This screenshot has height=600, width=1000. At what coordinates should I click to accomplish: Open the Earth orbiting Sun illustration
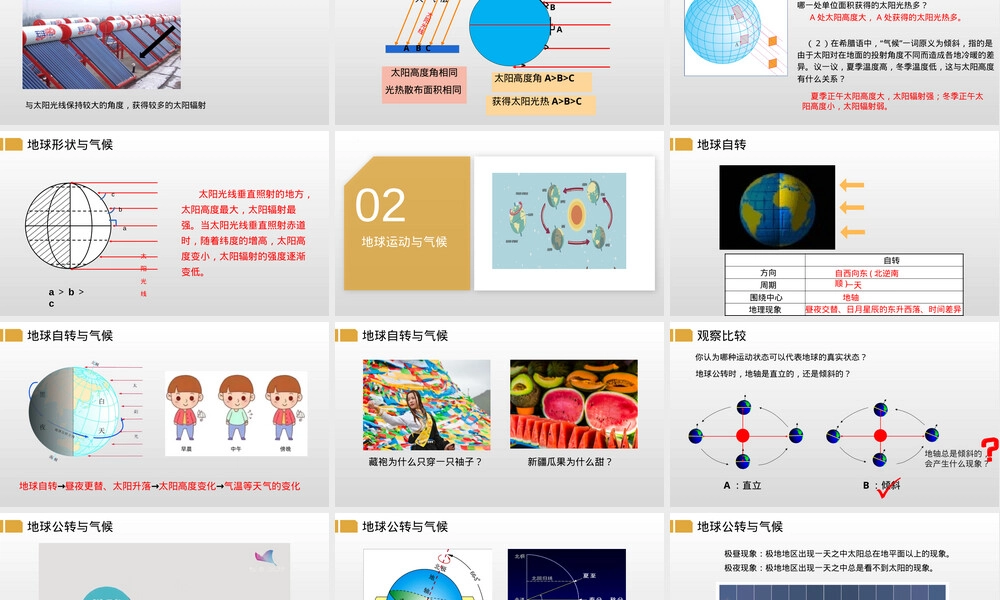(559, 221)
